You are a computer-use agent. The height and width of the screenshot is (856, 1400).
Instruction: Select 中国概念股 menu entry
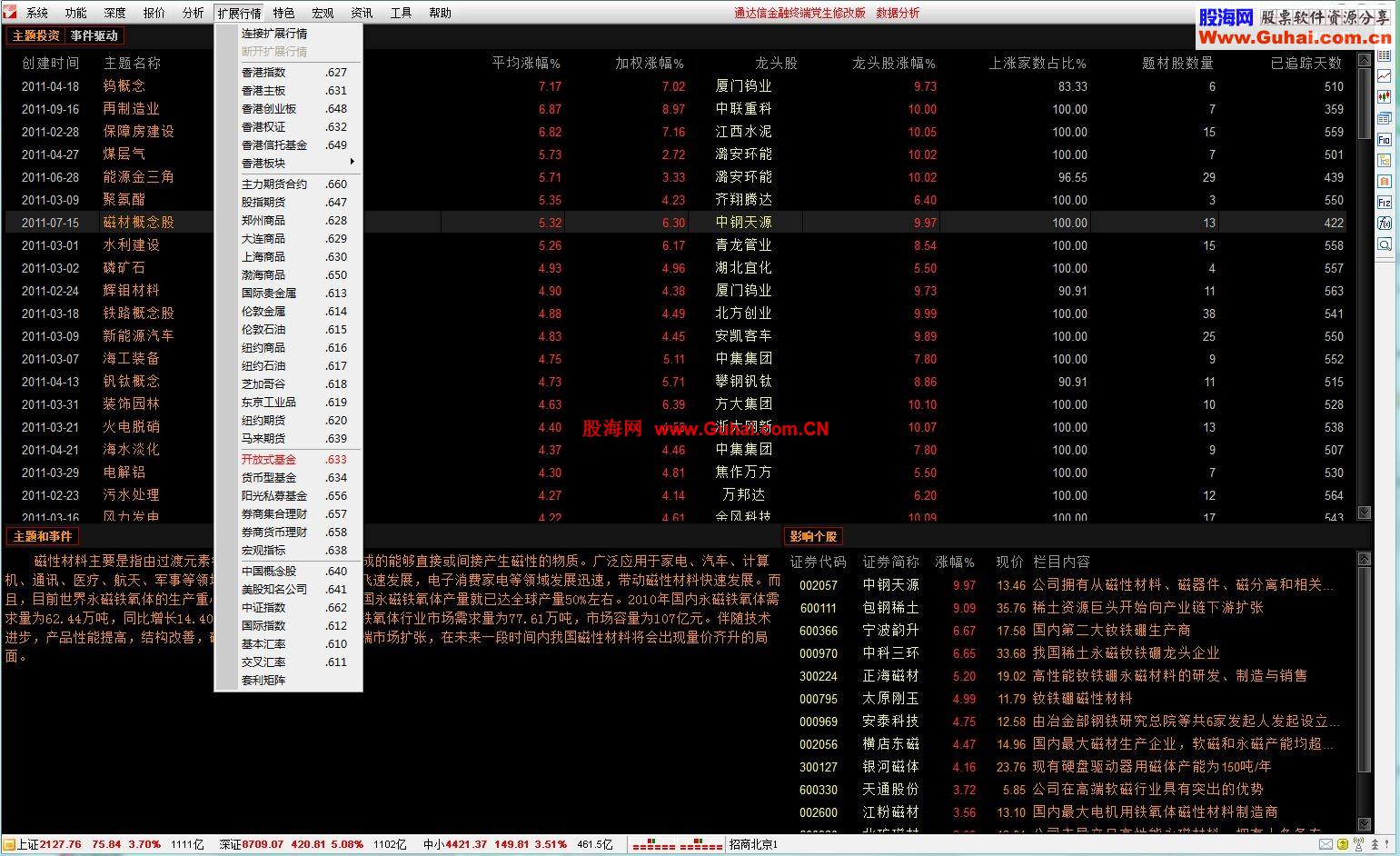pos(288,572)
